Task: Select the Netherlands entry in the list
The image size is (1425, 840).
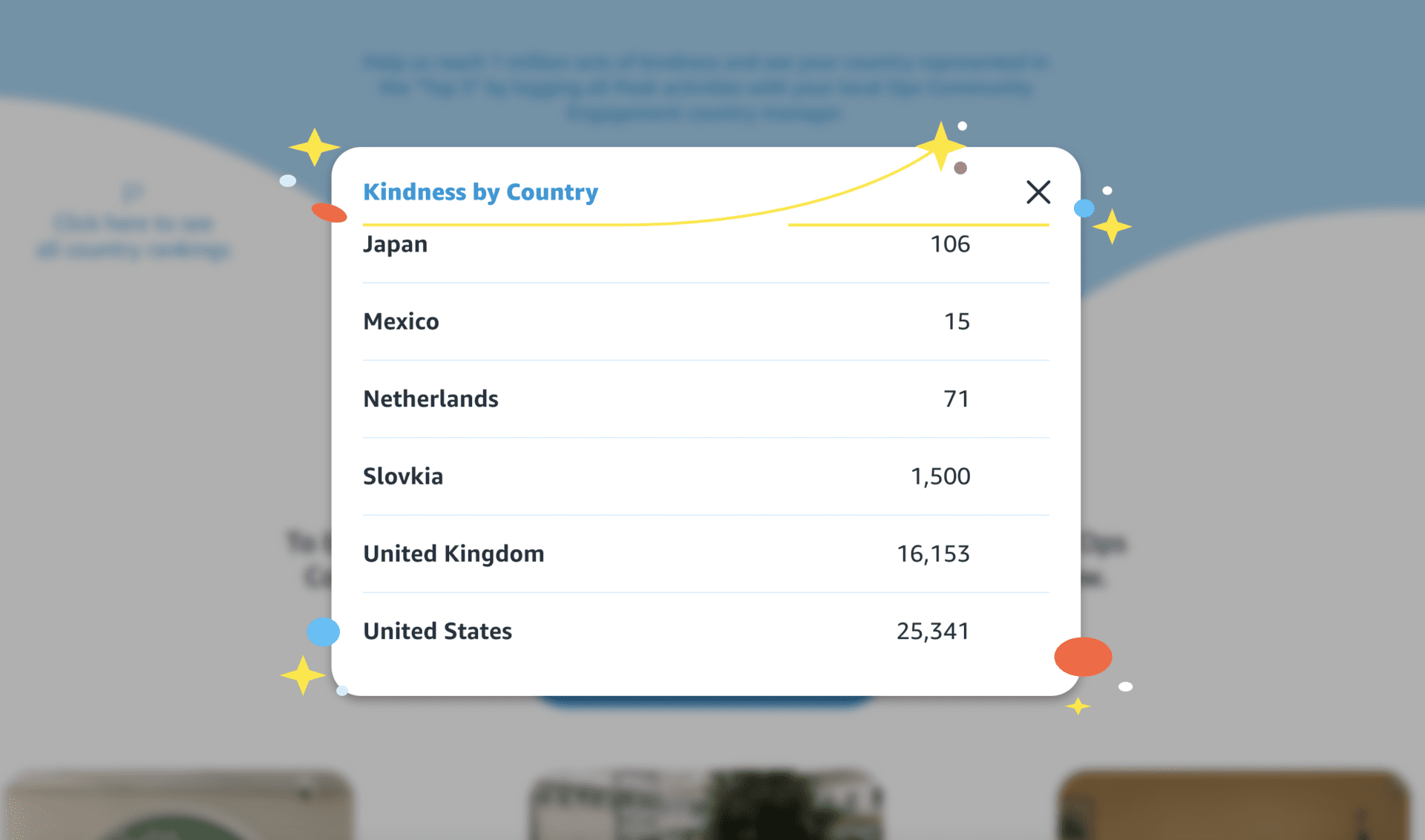Action: click(x=430, y=399)
